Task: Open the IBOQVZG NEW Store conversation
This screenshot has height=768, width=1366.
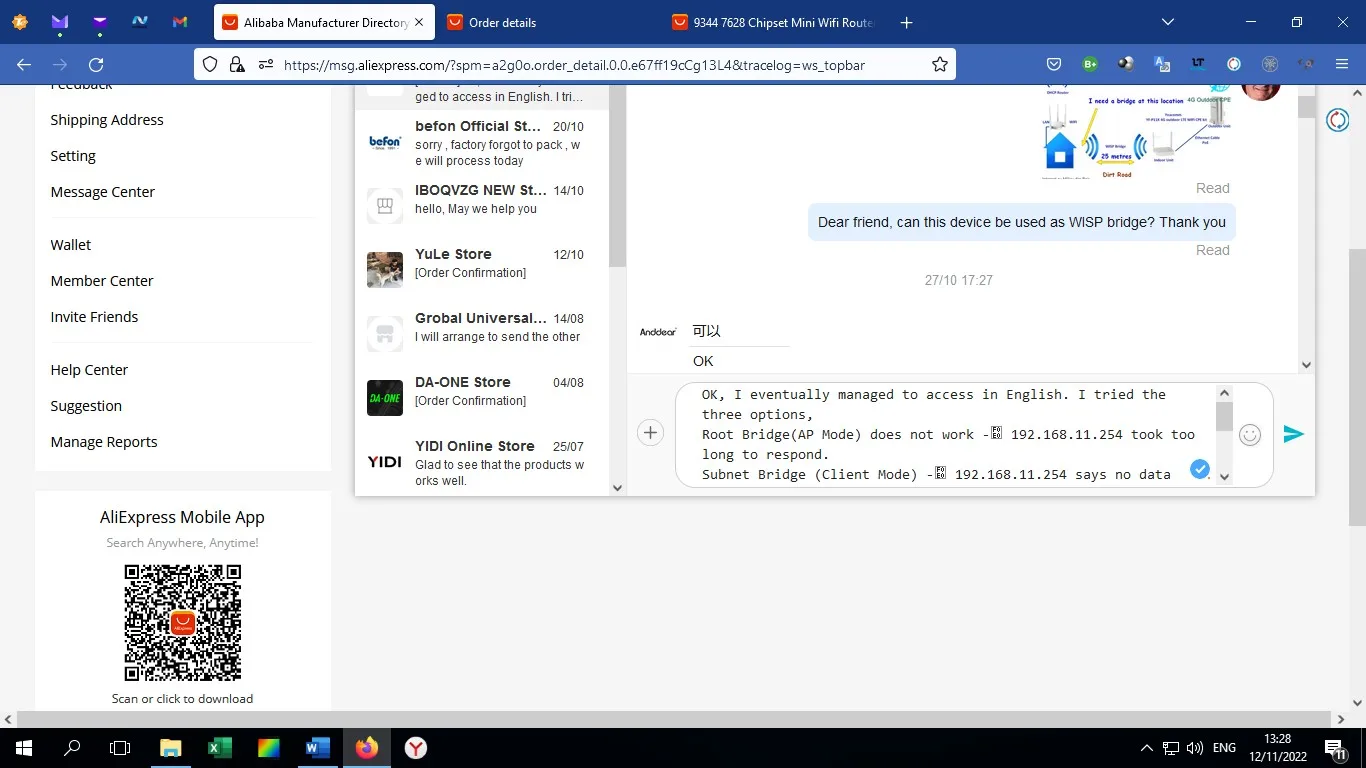Action: (482, 206)
